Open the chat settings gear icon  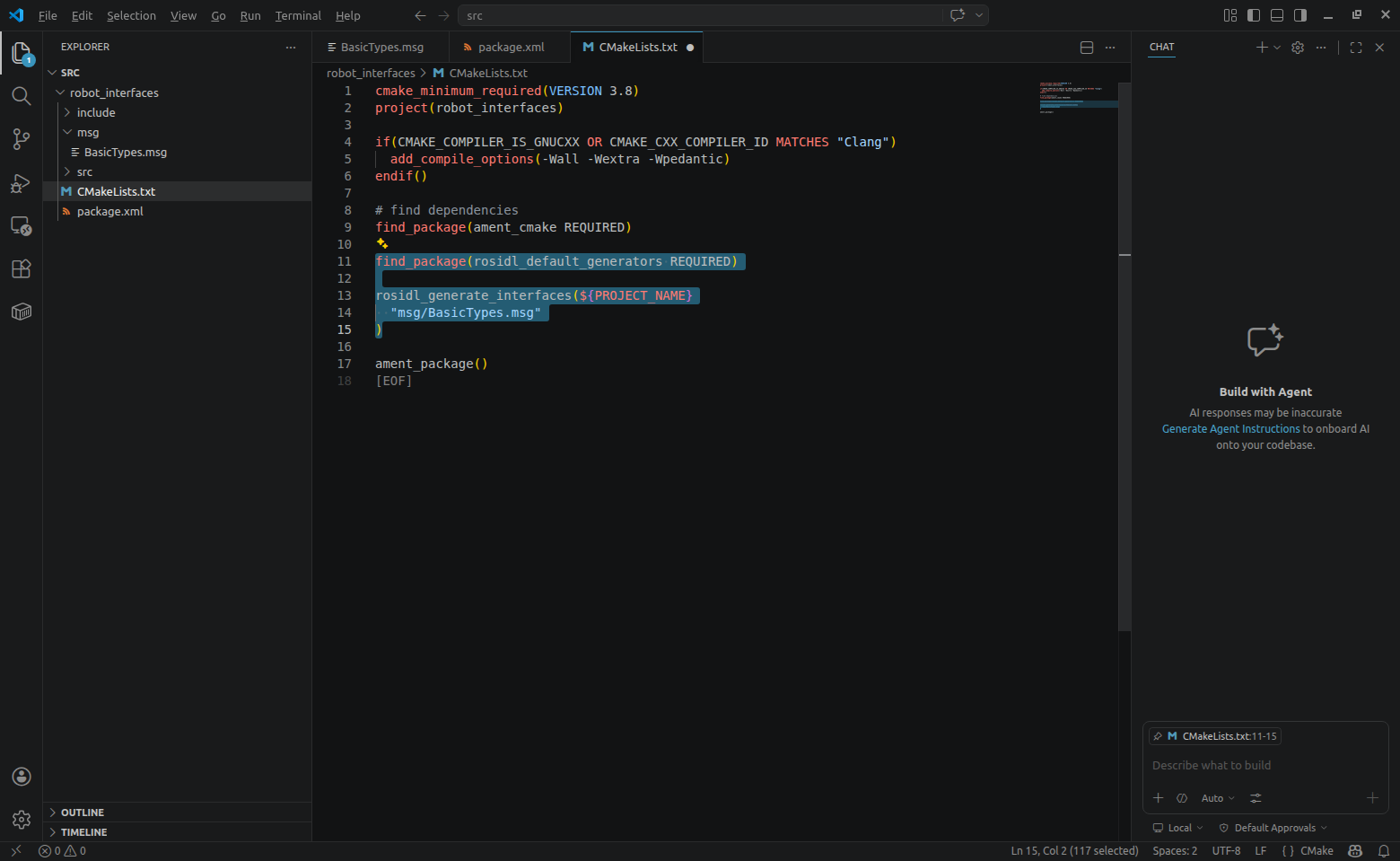point(1298,48)
